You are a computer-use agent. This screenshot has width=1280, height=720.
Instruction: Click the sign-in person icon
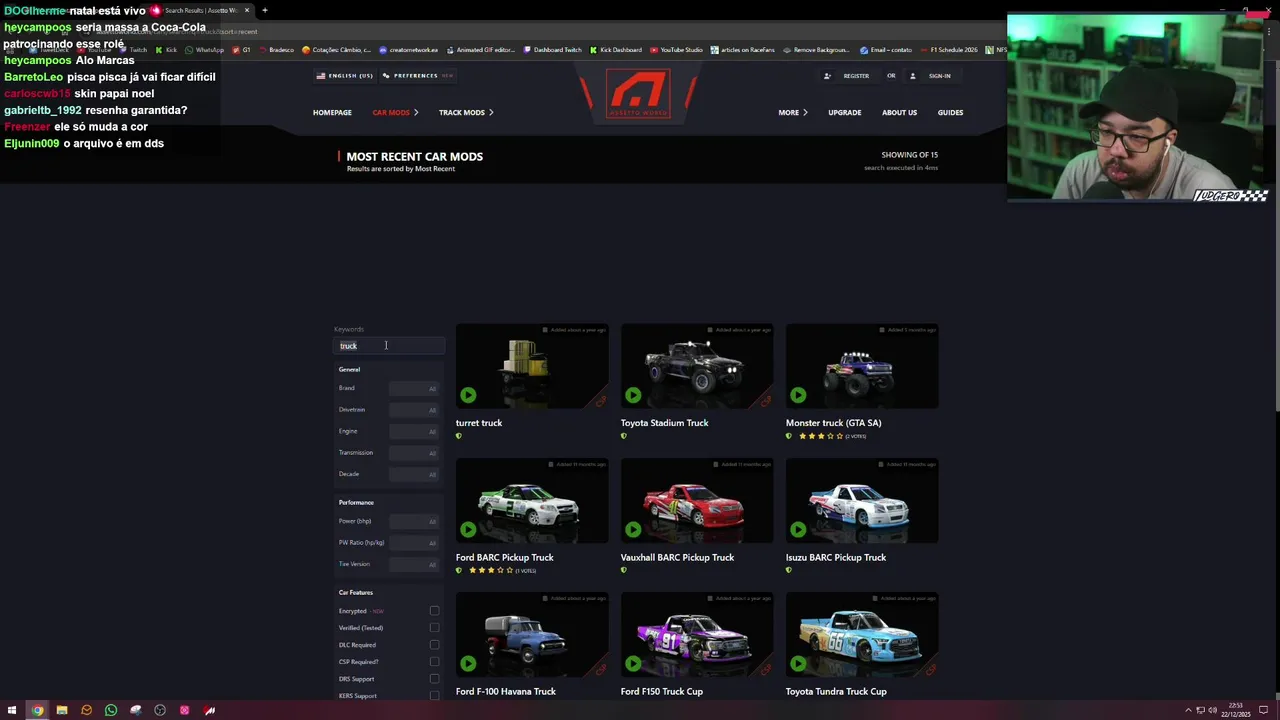pyautogui.click(x=913, y=76)
